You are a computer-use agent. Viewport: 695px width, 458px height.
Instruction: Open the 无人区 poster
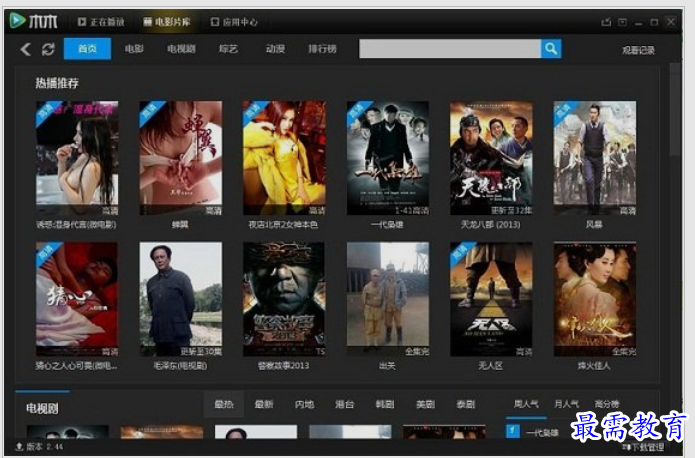(x=491, y=299)
